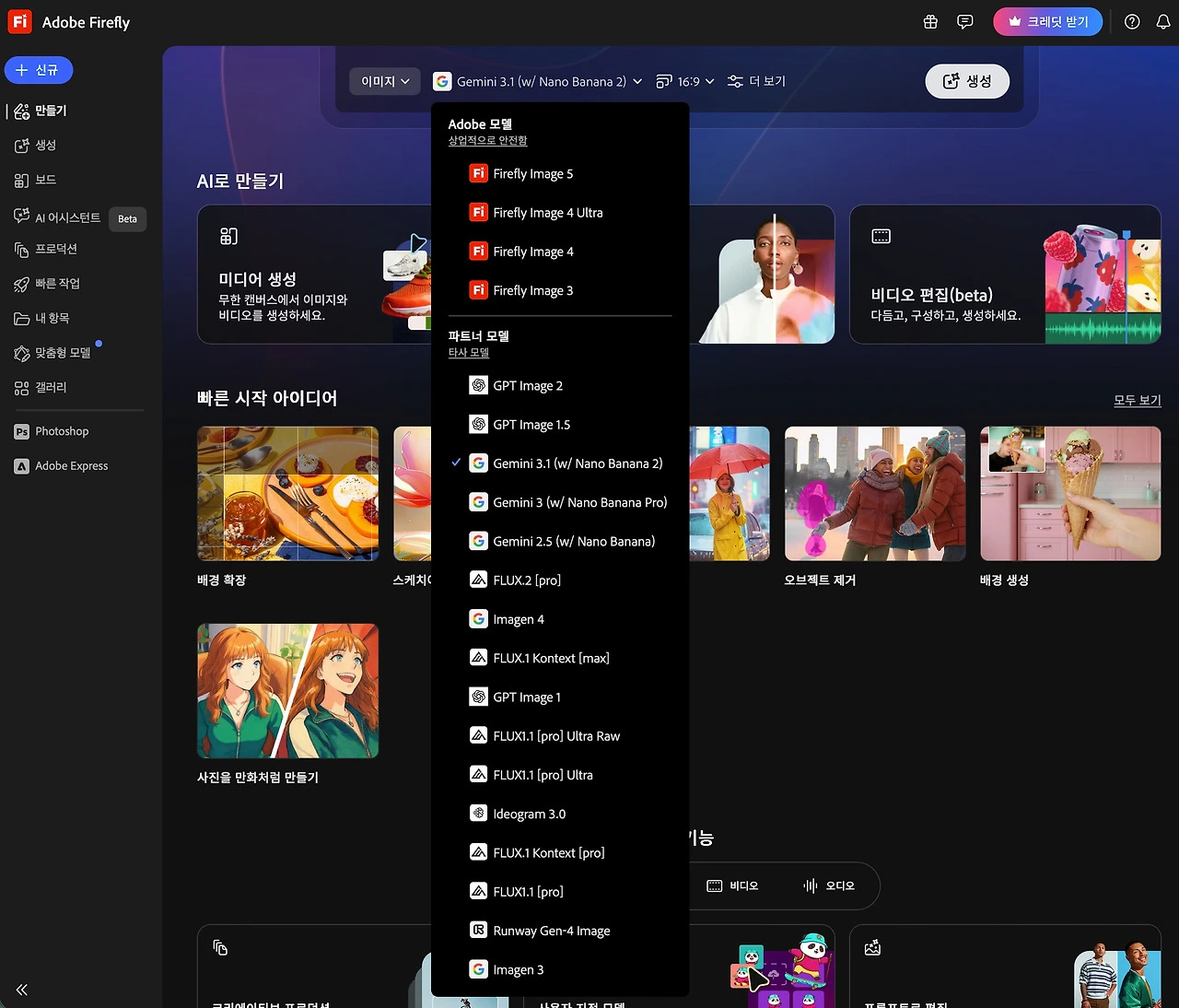The image size is (1179, 1008).
Task: Select checked Gemini 3.1 (w/ Nano Banana 2)
Action: (560, 463)
